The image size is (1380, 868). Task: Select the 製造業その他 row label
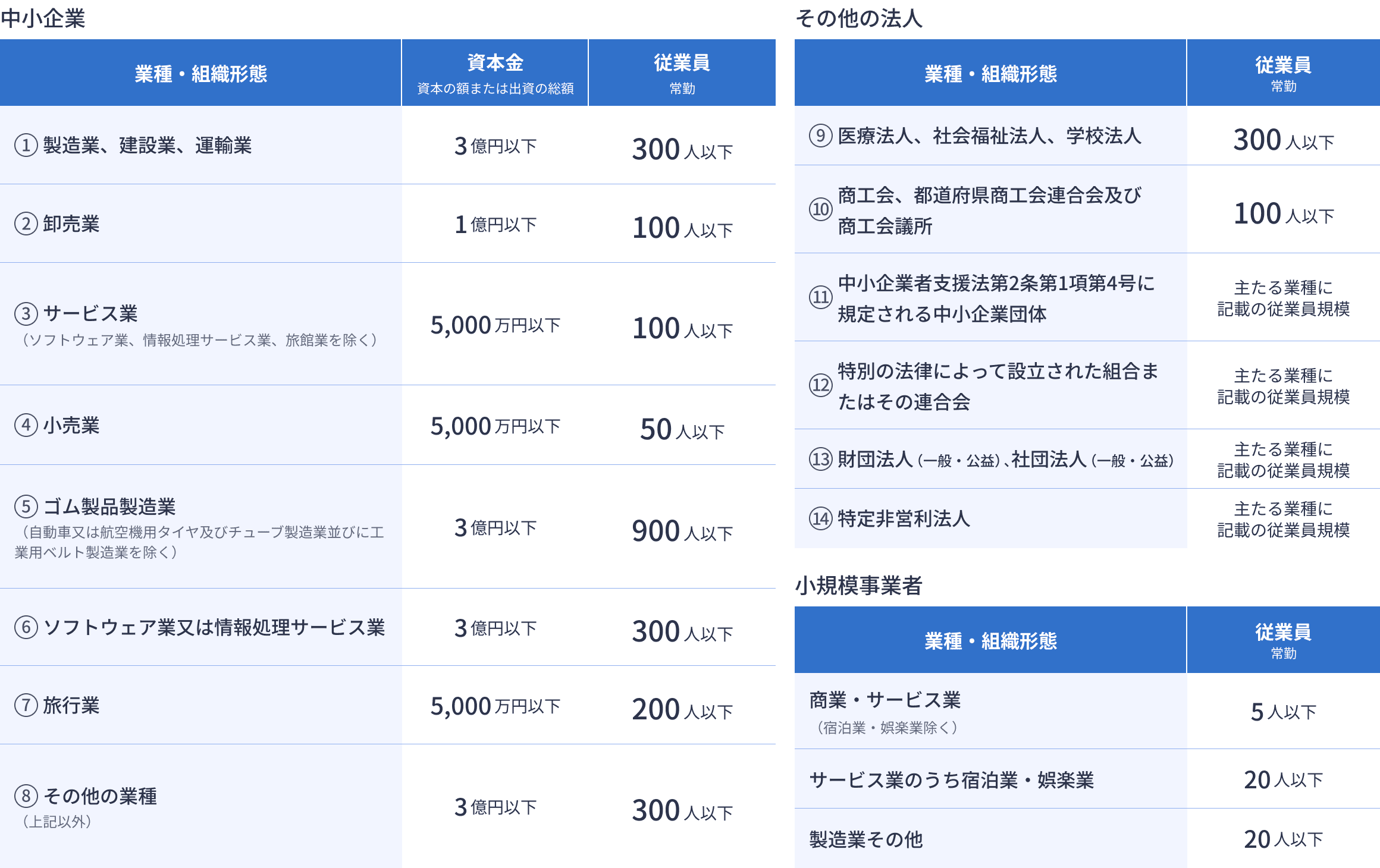click(866, 839)
